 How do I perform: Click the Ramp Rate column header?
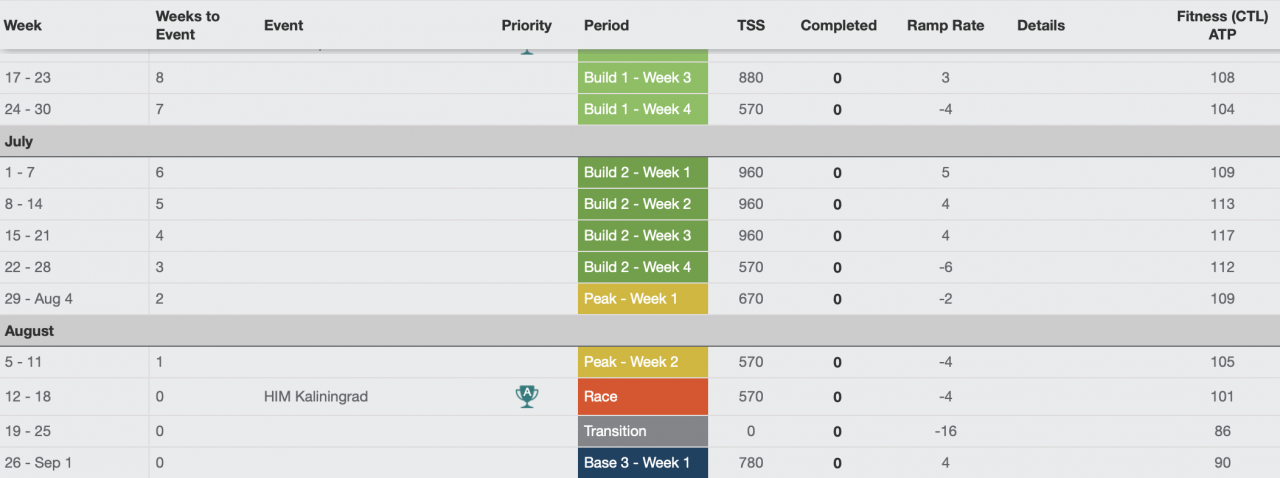(x=945, y=25)
